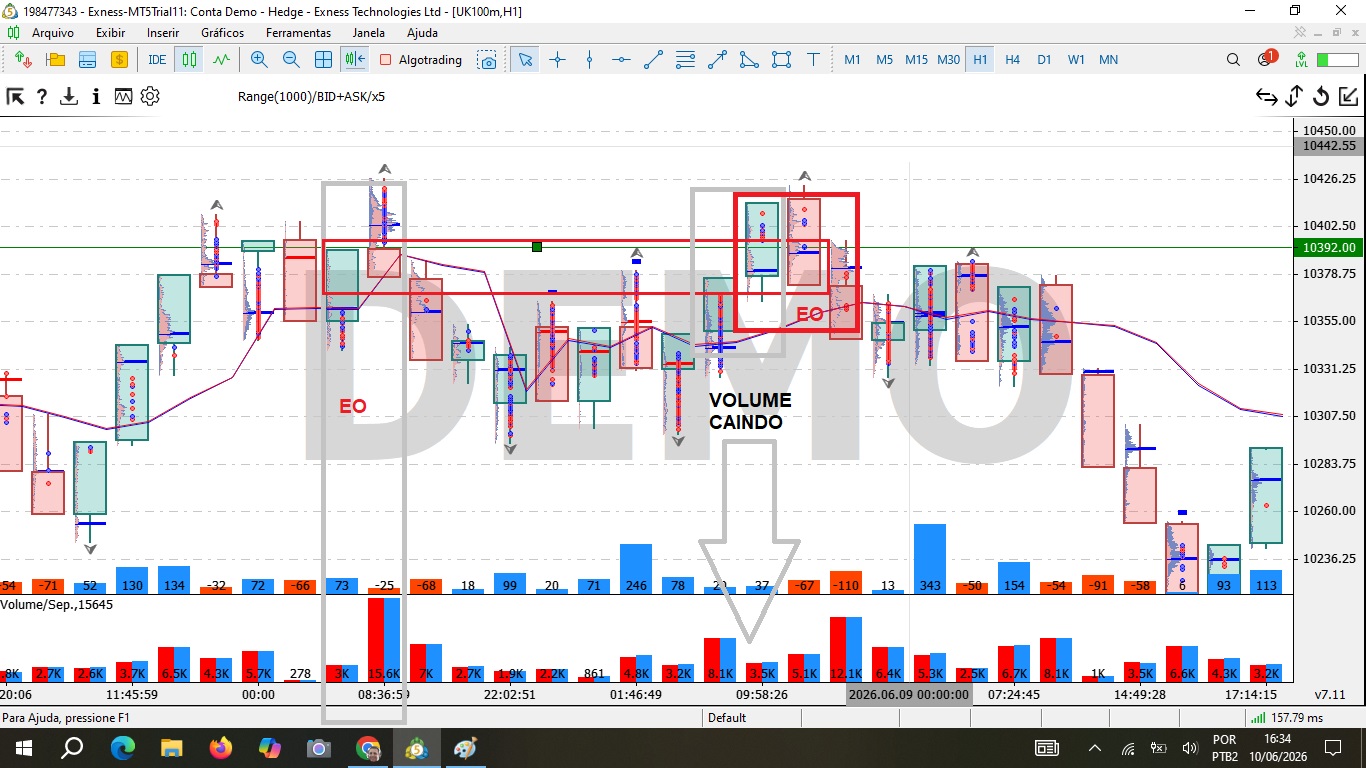1366x768 pixels.
Task: Open account notifications with red badge
Action: pyautogui.click(x=1266, y=58)
